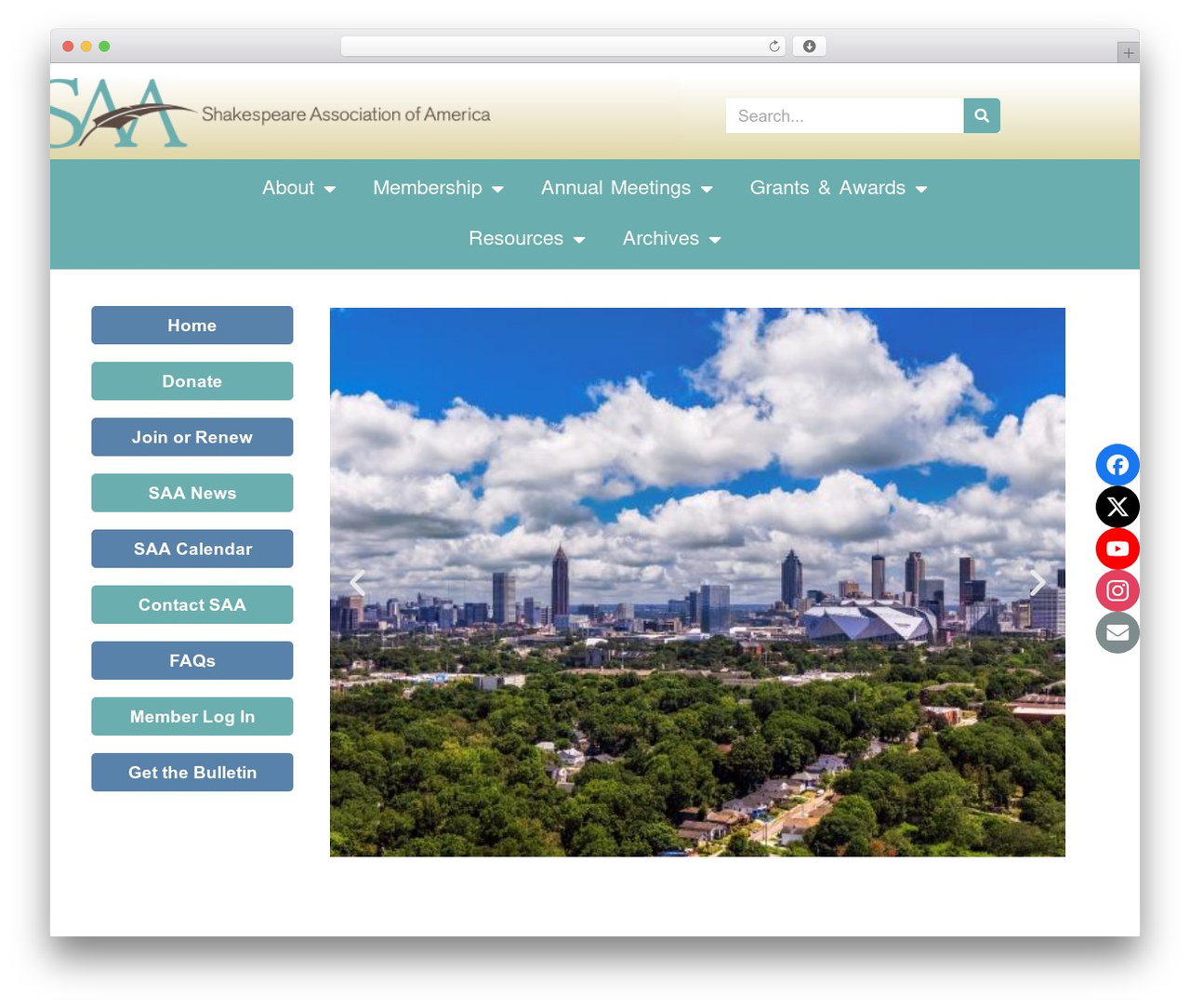Click the Donate button
The image size is (1190, 1008).
point(192,381)
